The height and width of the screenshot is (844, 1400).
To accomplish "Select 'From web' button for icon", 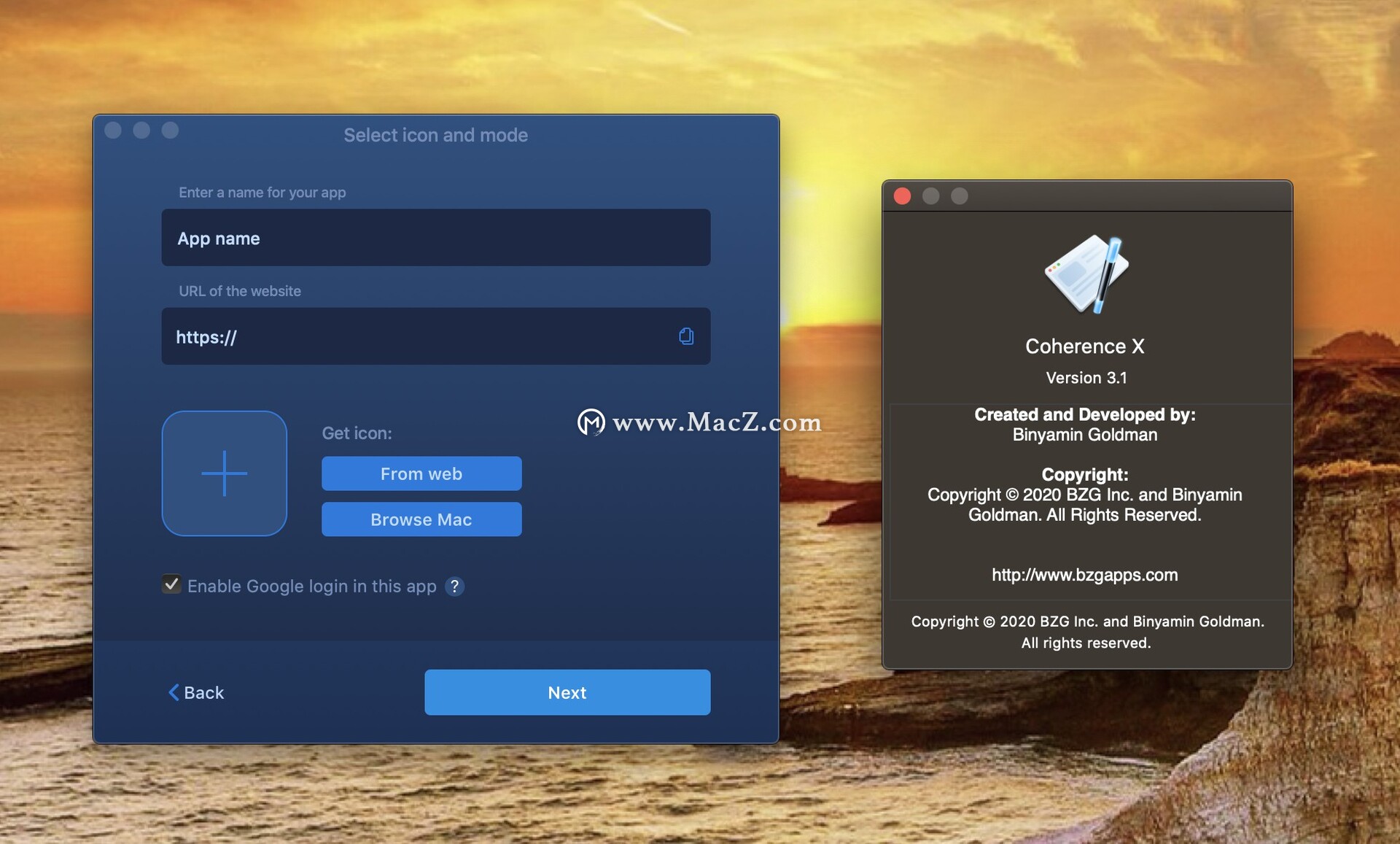I will click(422, 473).
